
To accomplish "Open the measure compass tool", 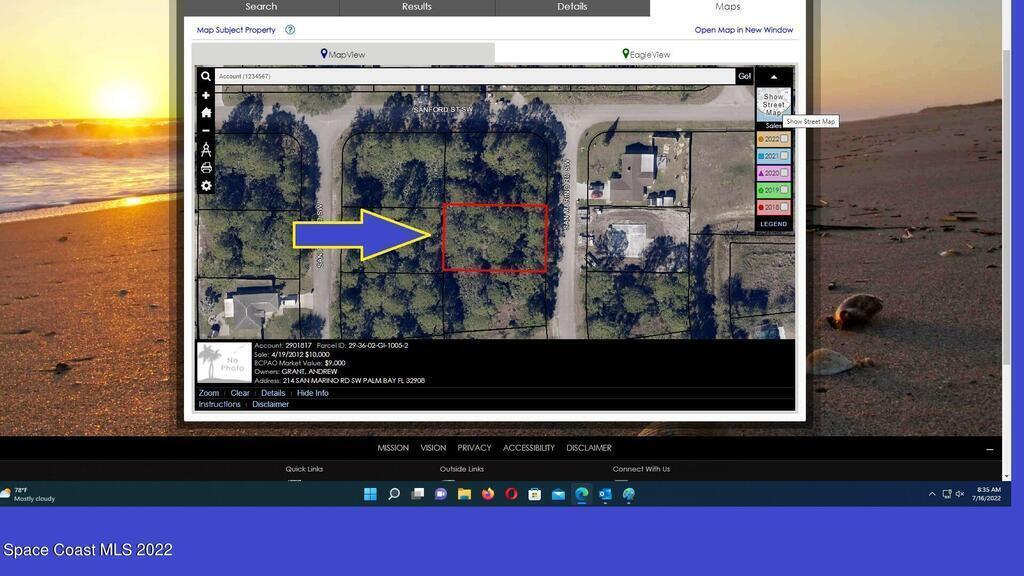I will (x=206, y=149).
